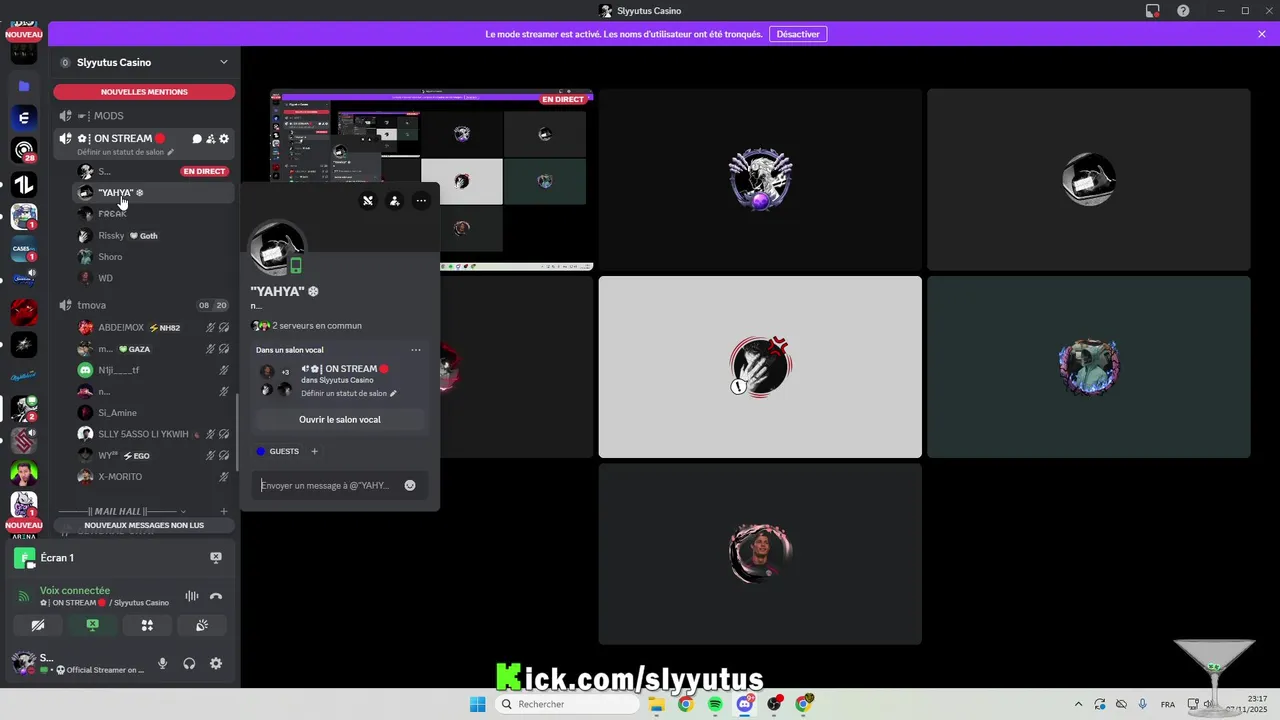Click create channel plus by MAIL HALL
Viewport: 1280px width, 720px height.
pos(224,511)
